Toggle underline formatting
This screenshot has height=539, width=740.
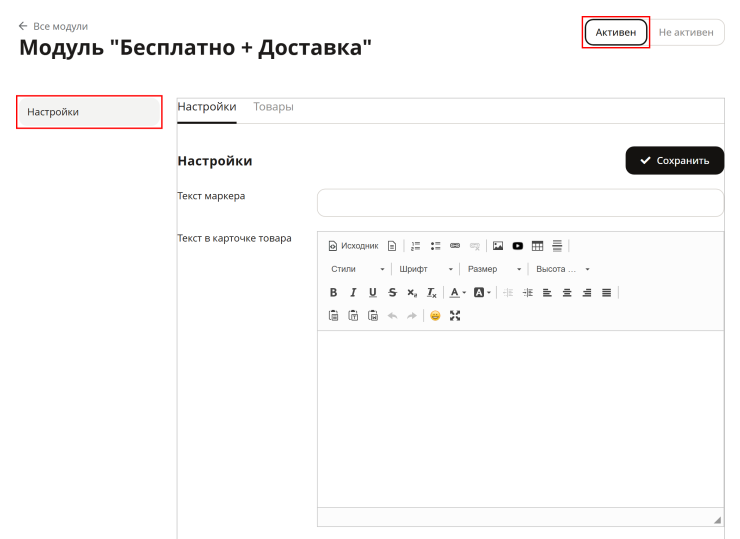[373, 293]
